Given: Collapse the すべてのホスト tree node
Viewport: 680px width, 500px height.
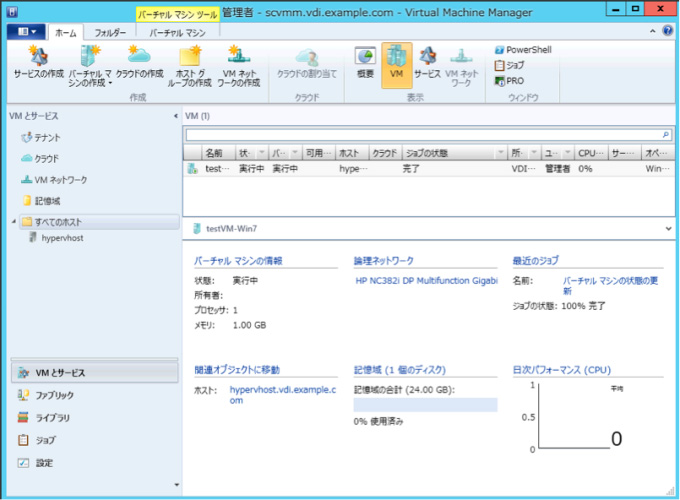Looking at the screenshot, I should tap(12, 221).
